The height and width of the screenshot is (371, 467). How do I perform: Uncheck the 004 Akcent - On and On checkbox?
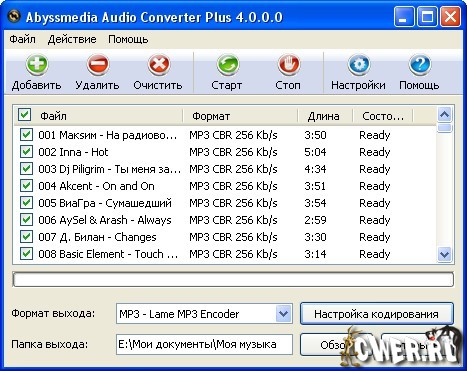tap(26, 186)
